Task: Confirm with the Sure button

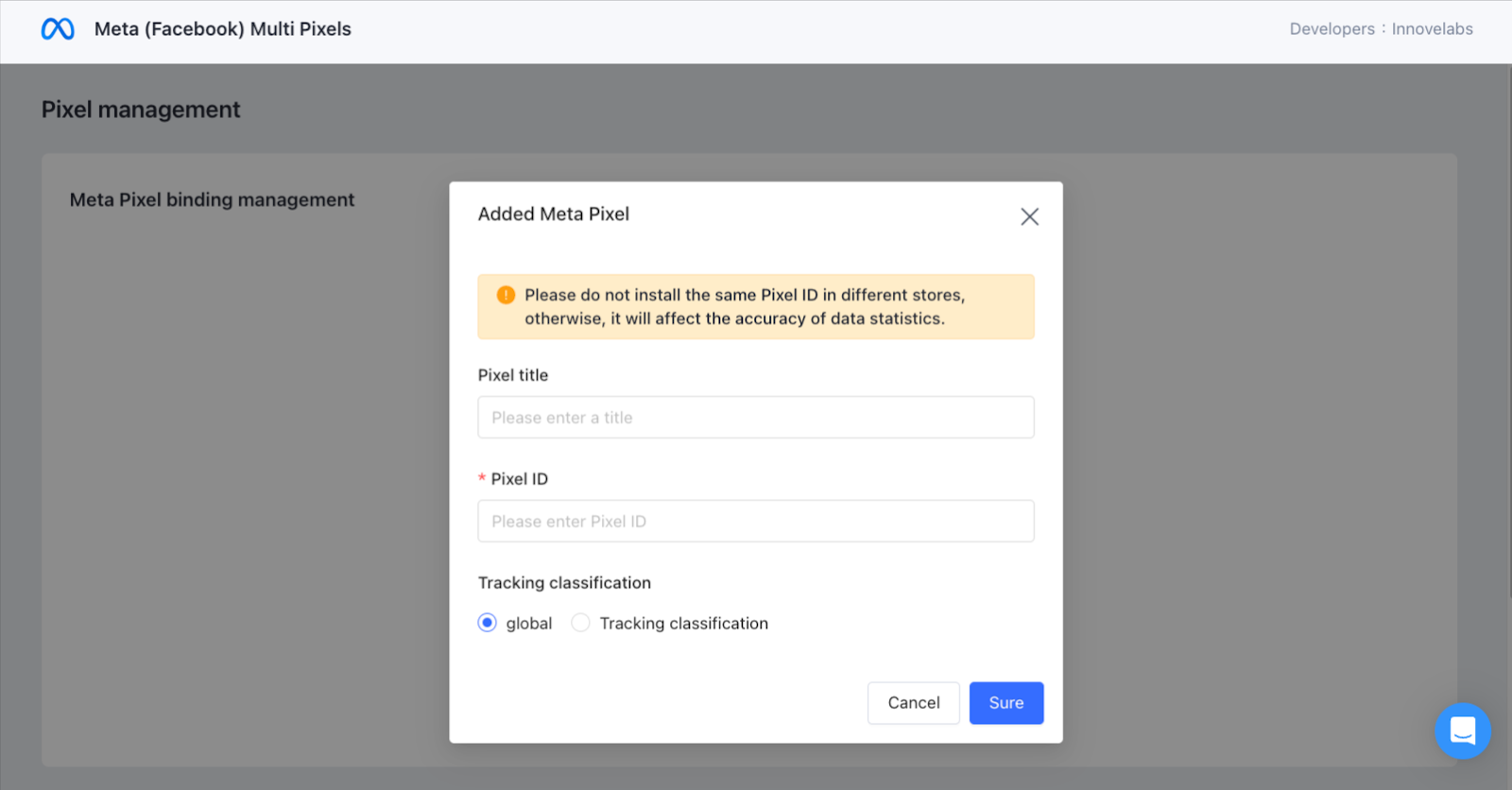Action: tap(1005, 703)
